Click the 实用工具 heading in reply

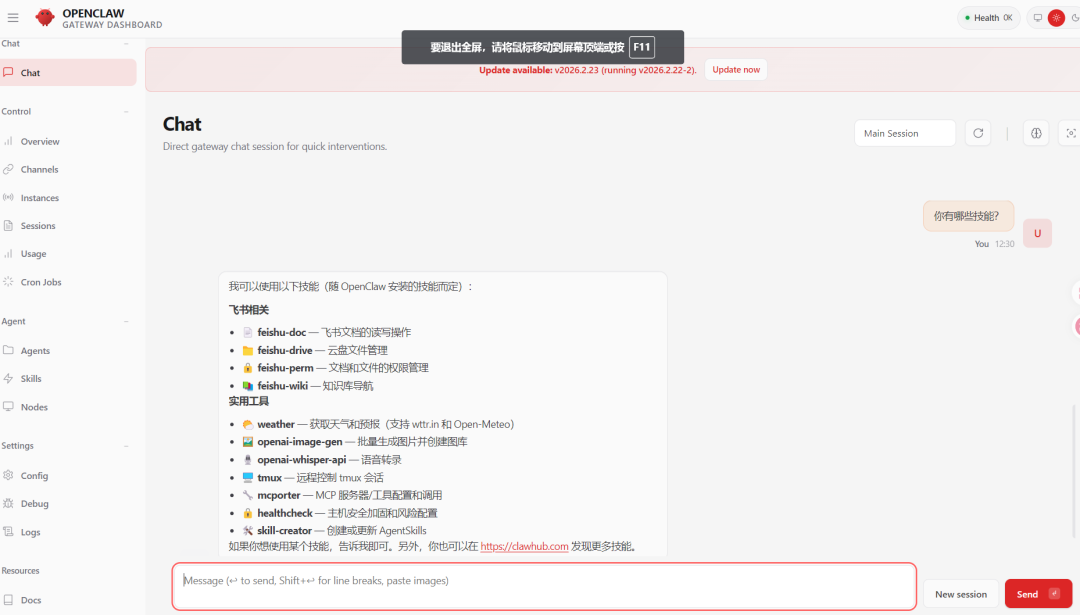249,401
